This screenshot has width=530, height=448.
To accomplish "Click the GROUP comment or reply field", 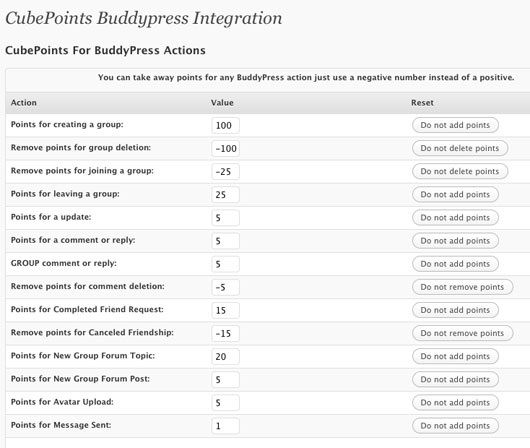I will [225, 264].
